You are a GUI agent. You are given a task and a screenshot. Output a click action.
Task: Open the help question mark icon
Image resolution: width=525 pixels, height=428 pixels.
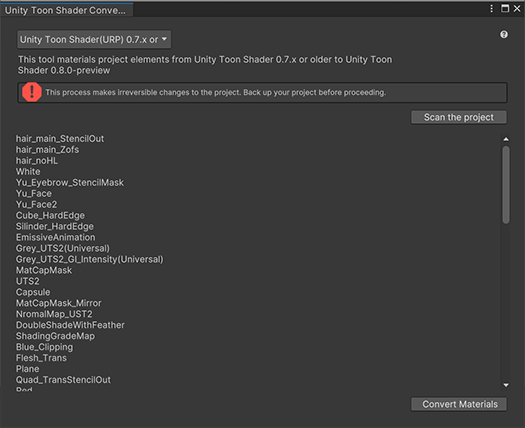coord(504,34)
